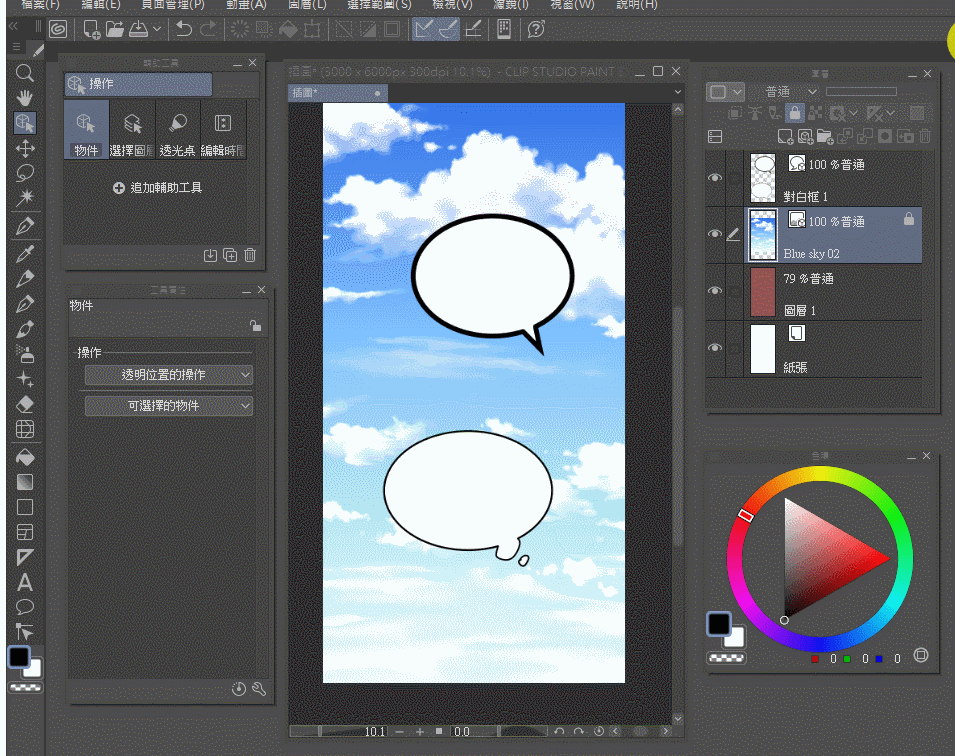Viewport: 955px width, 756px height.
Task: Click the Undo arrow in command bar
Action: click(184, 29)
